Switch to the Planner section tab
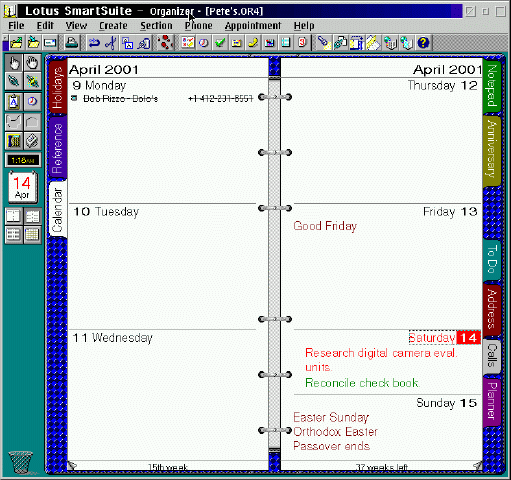Image resolution: width=511 pixels, height=480 pixels. click(492, 401)
